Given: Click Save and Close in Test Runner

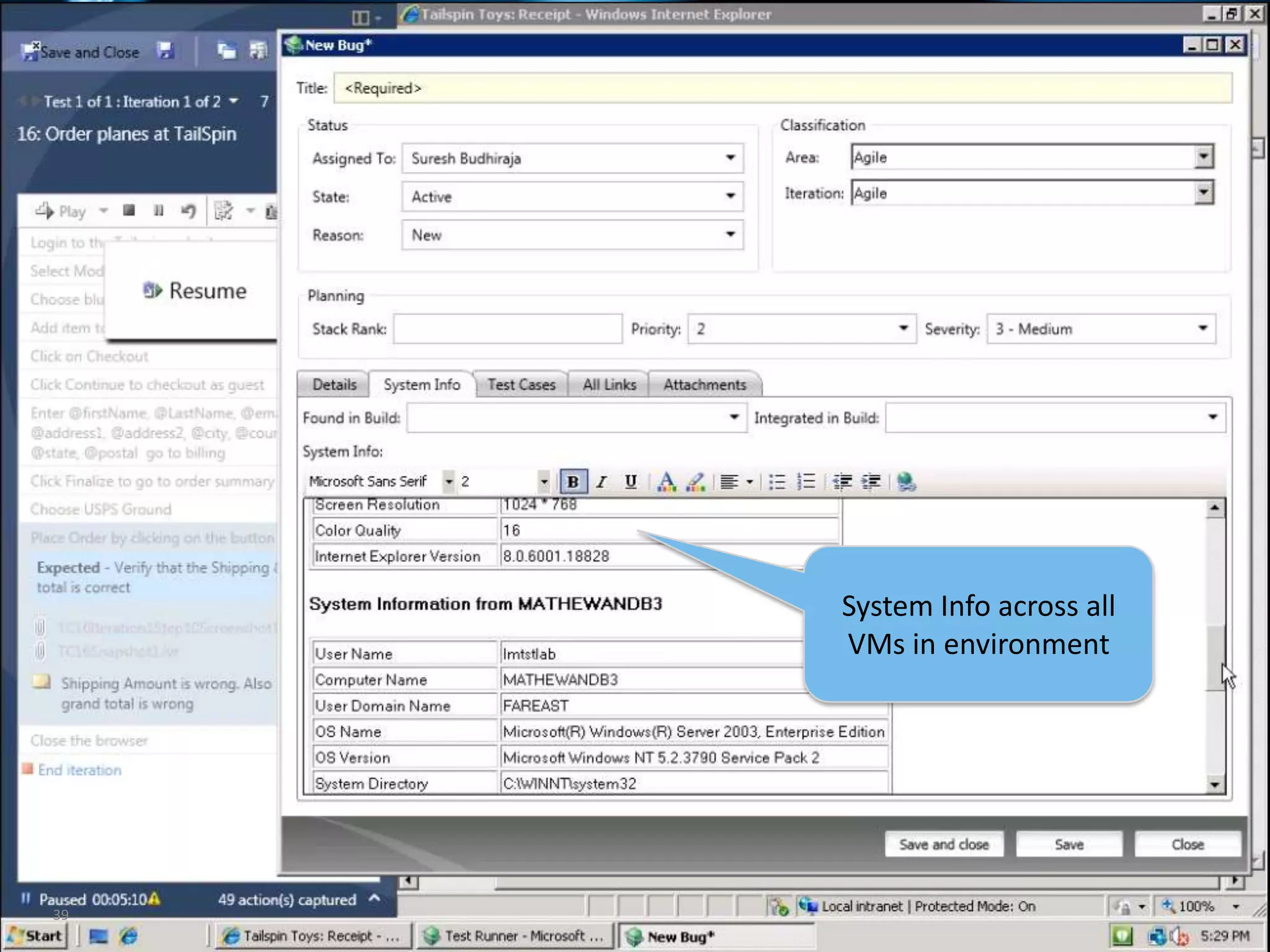Looking at the screenshot, I should pos(80,52).
